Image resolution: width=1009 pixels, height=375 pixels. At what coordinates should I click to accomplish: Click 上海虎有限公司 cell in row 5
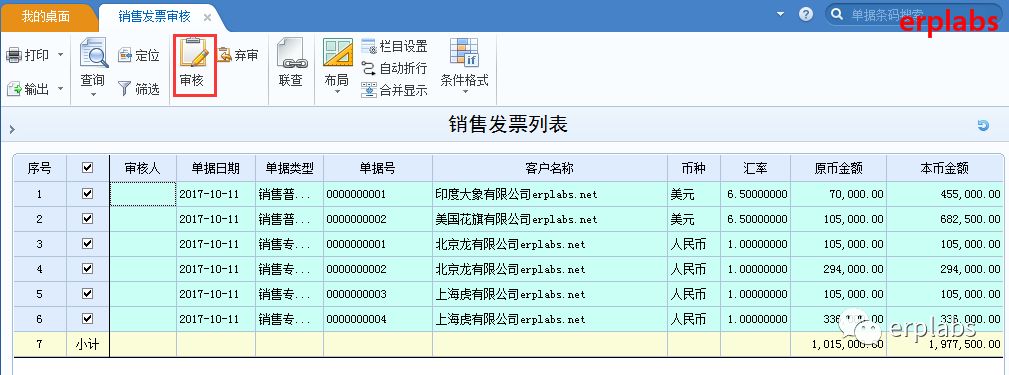click(x=550, y=294)
